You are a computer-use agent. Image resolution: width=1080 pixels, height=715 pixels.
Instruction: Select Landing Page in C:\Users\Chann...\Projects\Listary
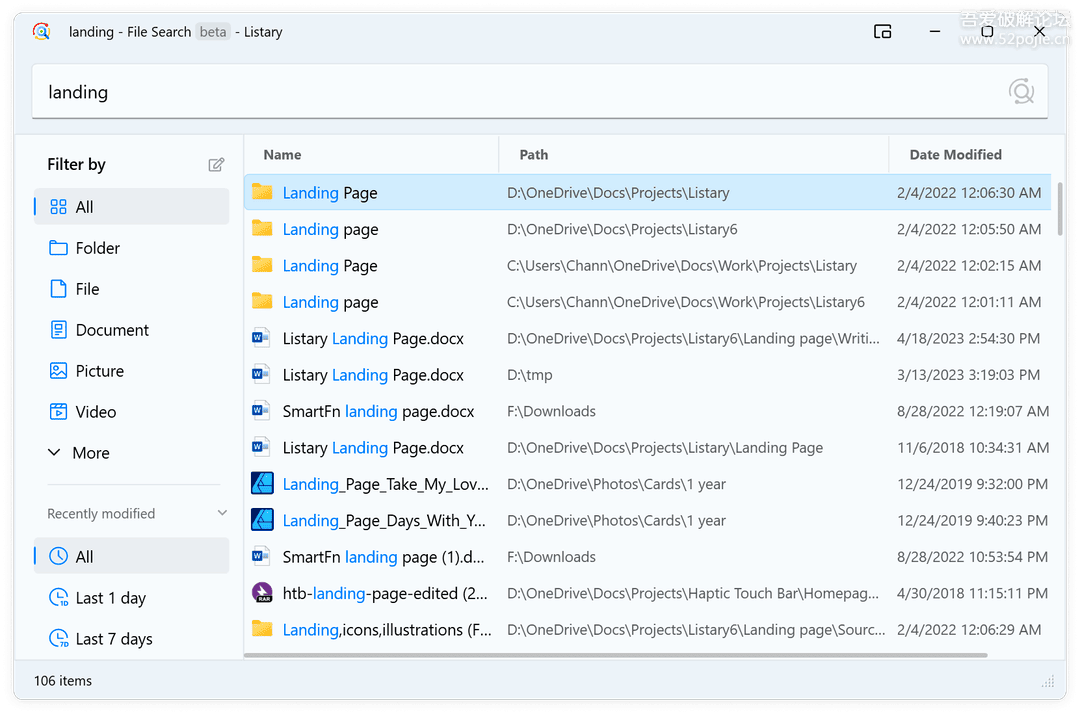pos(647,266)
